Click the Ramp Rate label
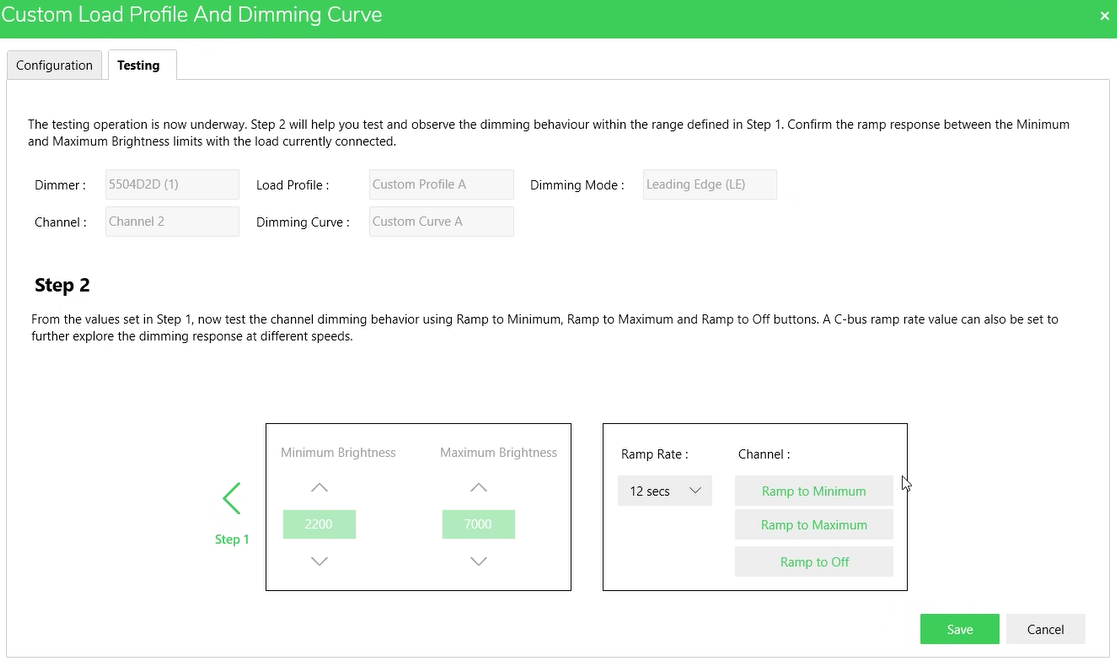The height and width of the screenshot is (661, 1117). 654,454
